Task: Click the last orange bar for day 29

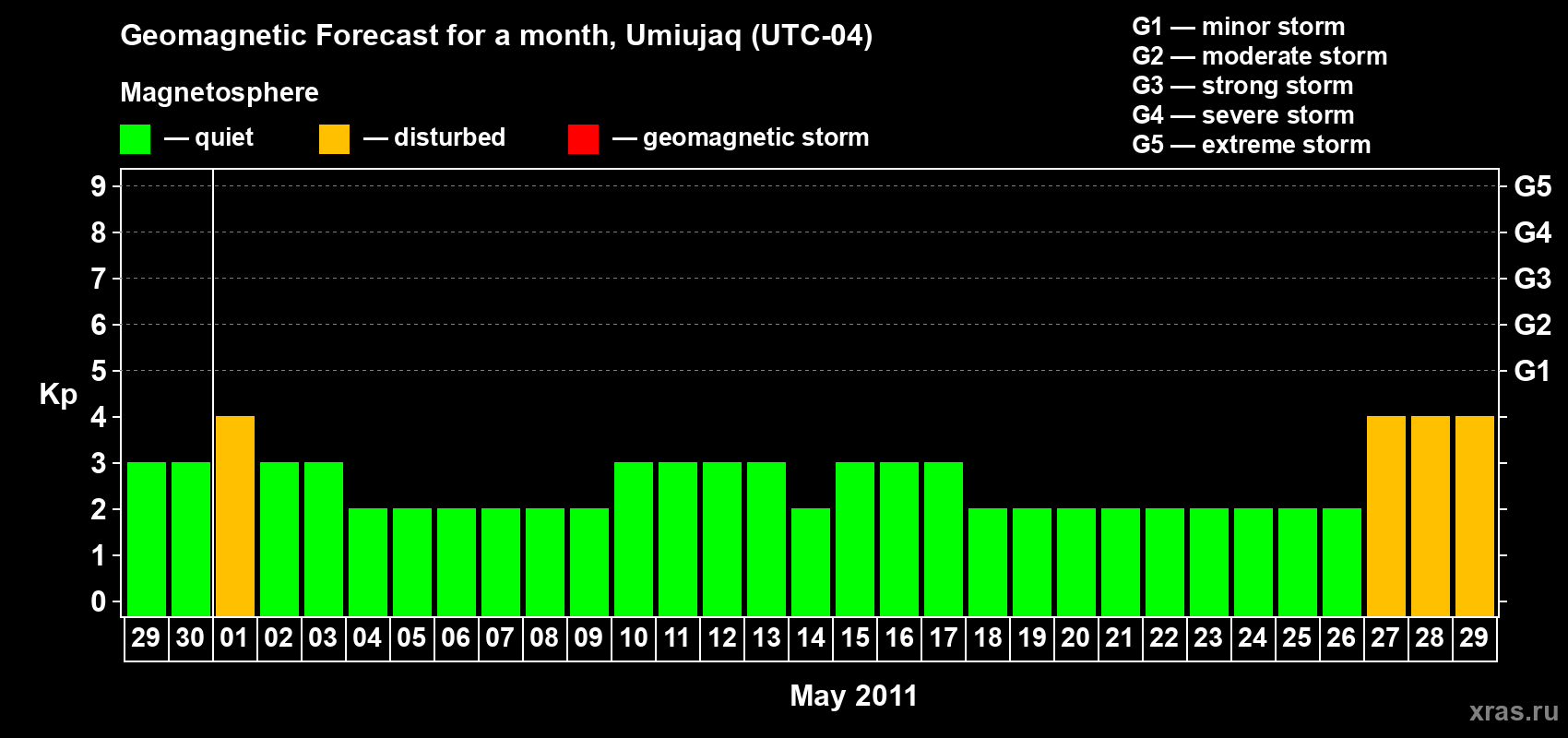Action: click(1475, 517)
